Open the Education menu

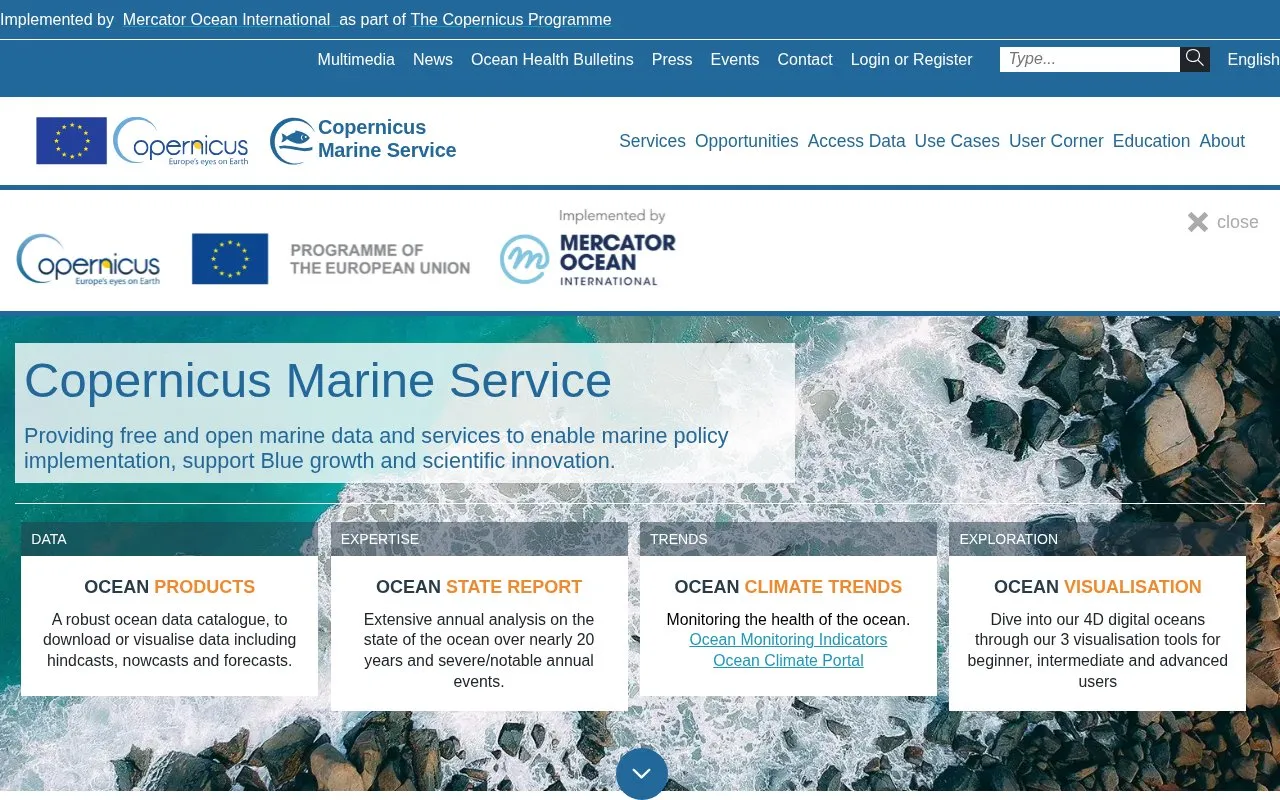click(x=1151, y=141)
